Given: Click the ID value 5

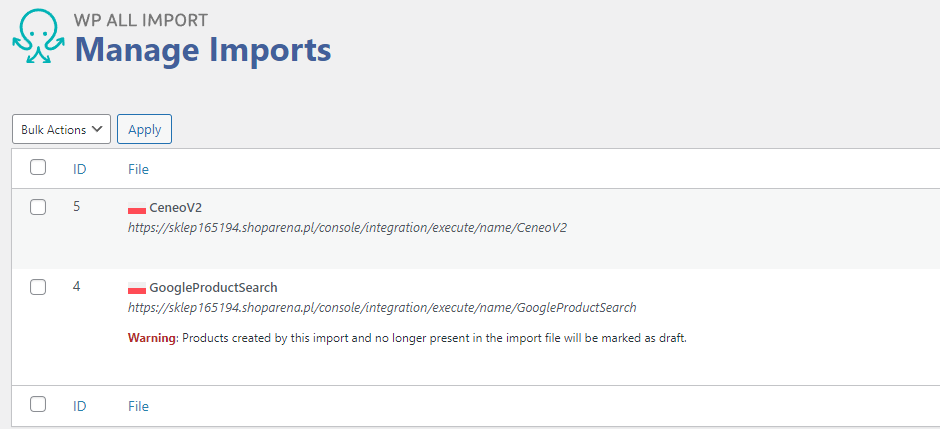Looking at the screenshot, I should pyautogui.click(x=76, y=207).
